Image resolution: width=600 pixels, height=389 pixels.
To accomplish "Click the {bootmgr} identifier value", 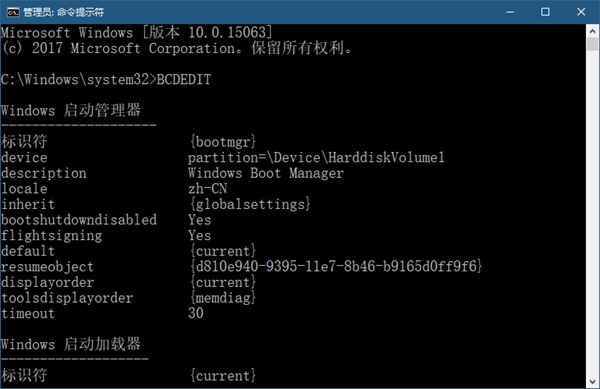I will pos(223,142).
